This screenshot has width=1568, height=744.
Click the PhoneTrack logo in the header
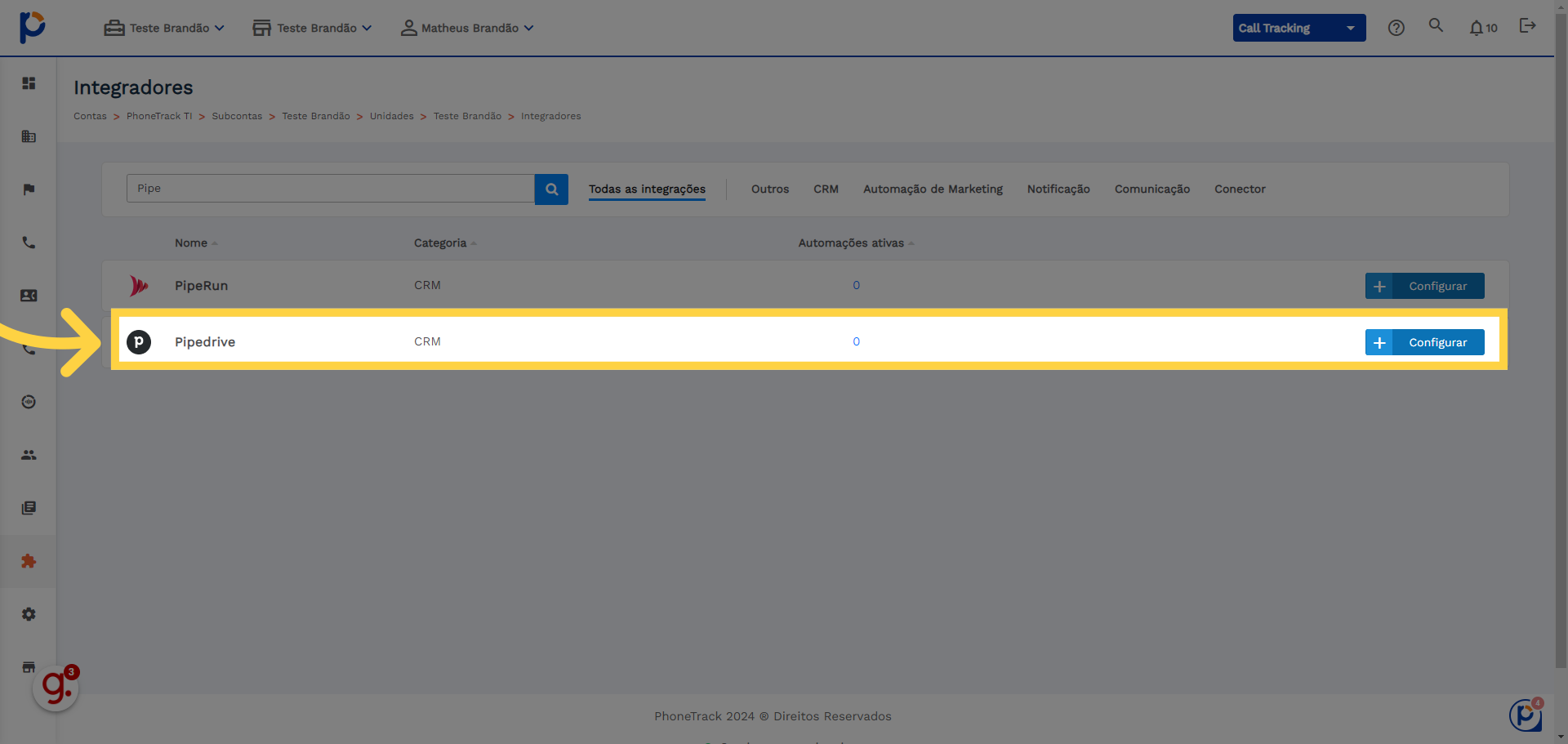coord(32,27)
